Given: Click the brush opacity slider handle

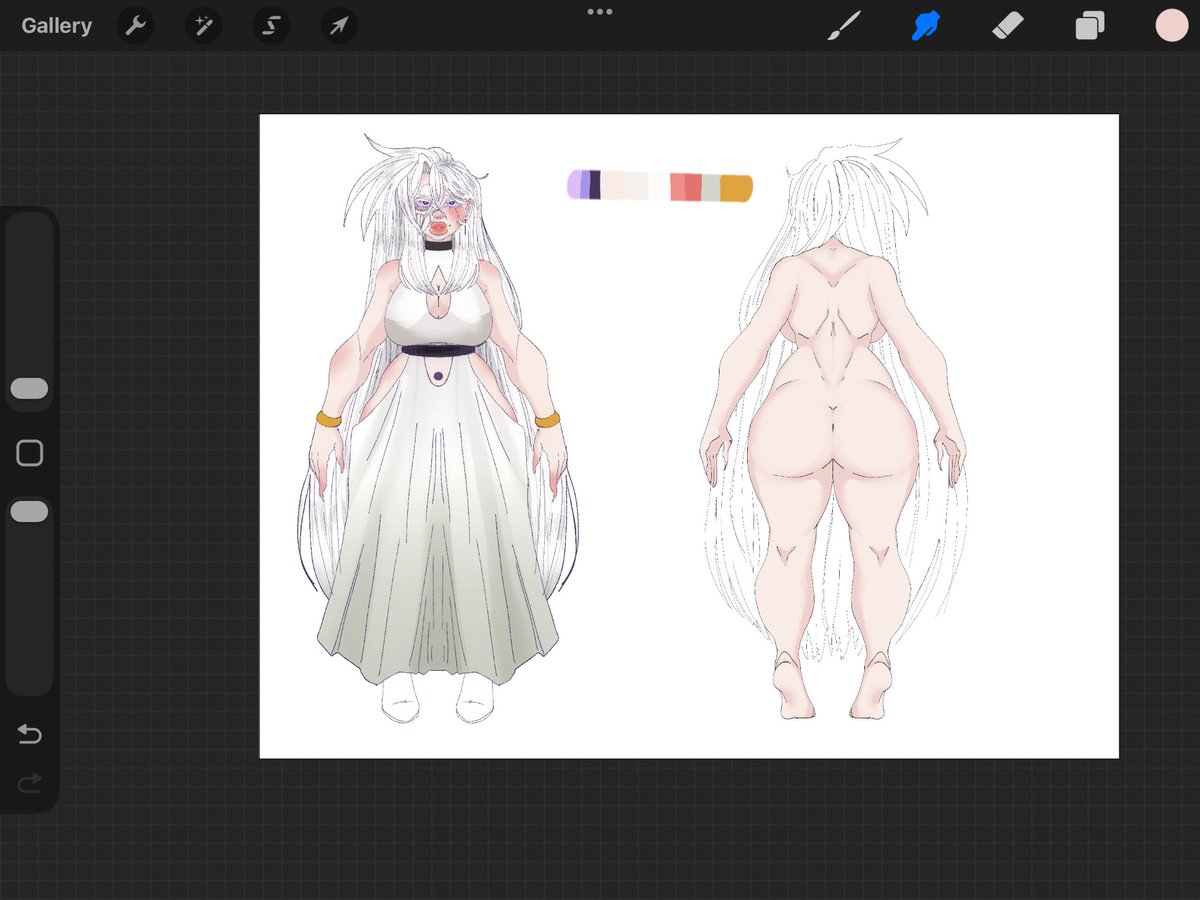Looking at the screenshot, I should point(29,512).
